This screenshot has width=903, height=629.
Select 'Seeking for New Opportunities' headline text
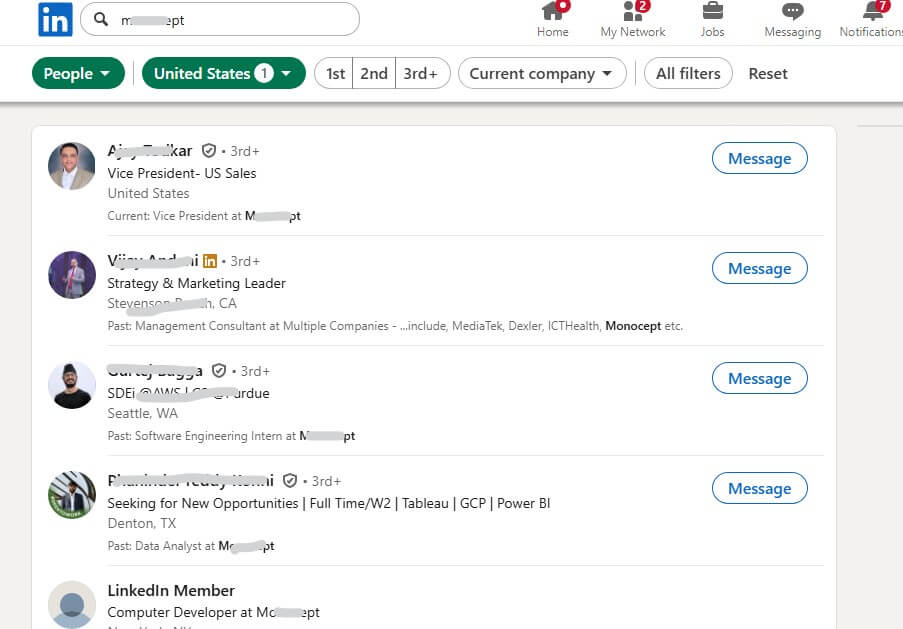click(203, 503)
